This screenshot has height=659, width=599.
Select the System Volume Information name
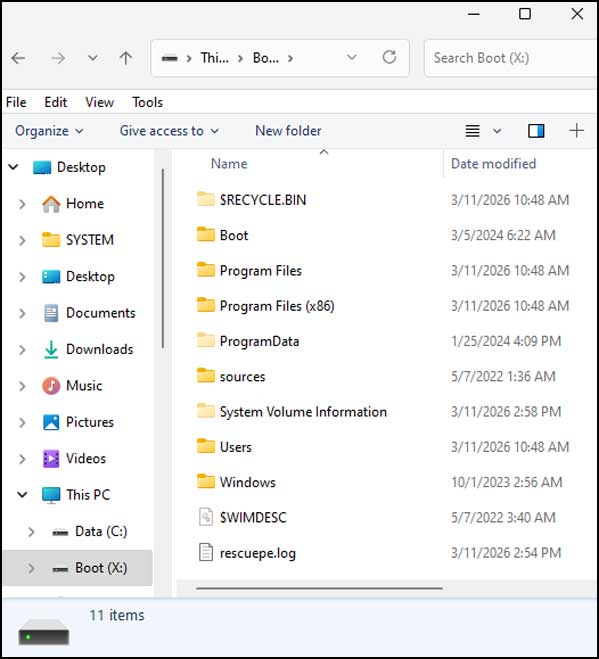303,412
